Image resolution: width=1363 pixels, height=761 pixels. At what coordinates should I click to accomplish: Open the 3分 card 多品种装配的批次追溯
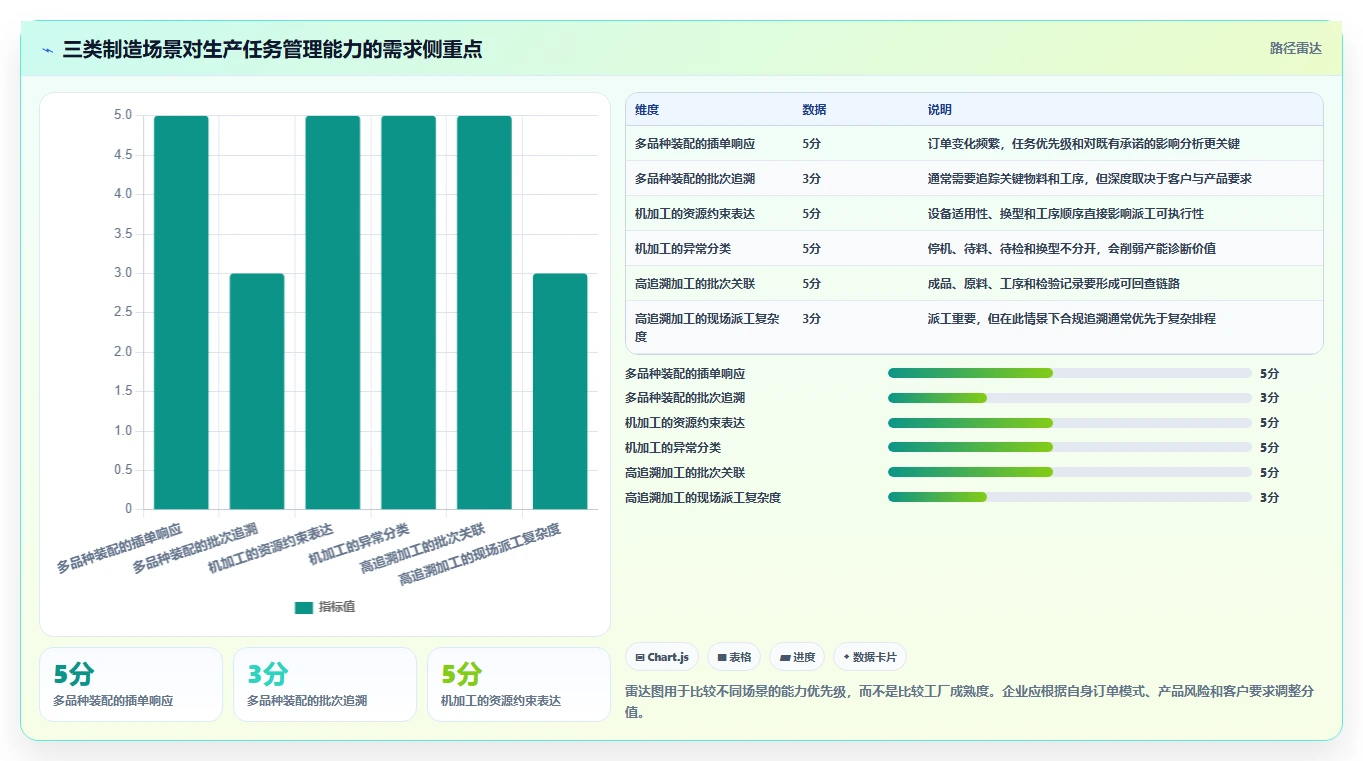(325, 684)
